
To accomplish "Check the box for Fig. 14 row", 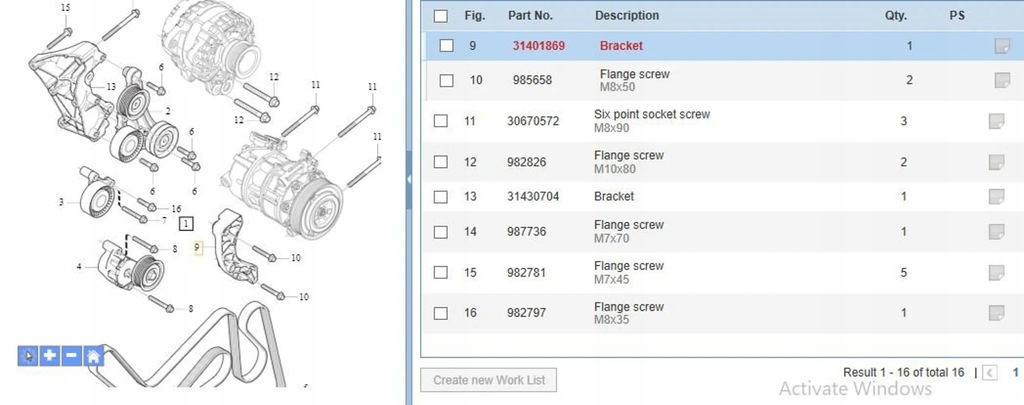I will tap(441, 232).
